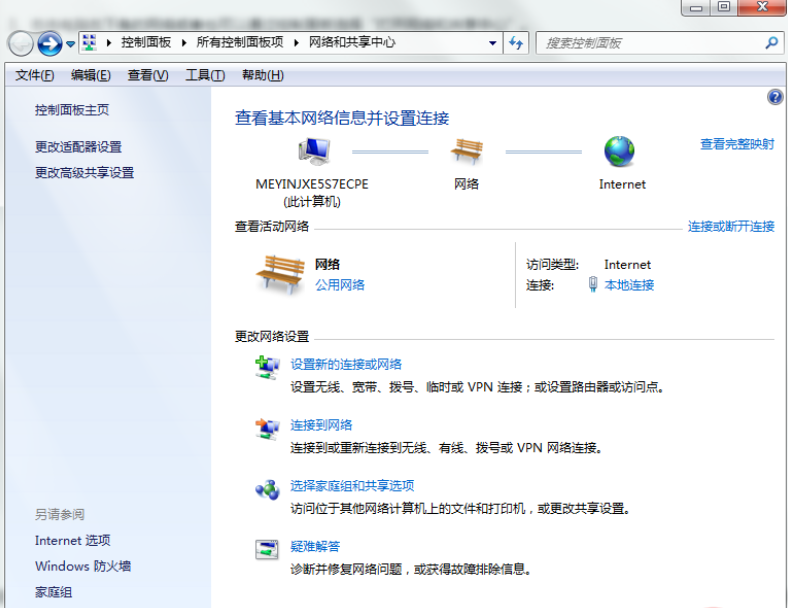Click the Internet globe icon
This screenshot has height=608, width=788.
[x=619, y=151]
